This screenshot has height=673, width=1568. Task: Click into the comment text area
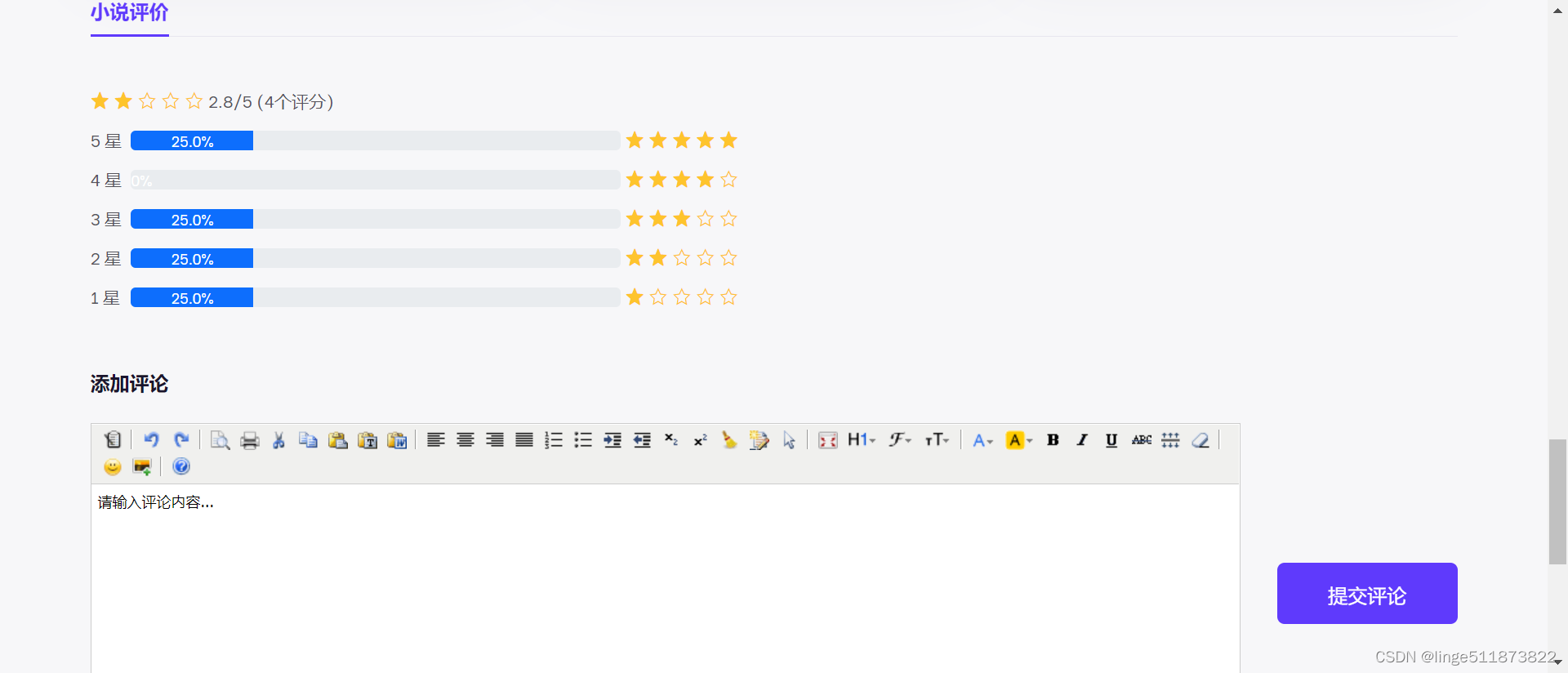(x=666, y=578)
